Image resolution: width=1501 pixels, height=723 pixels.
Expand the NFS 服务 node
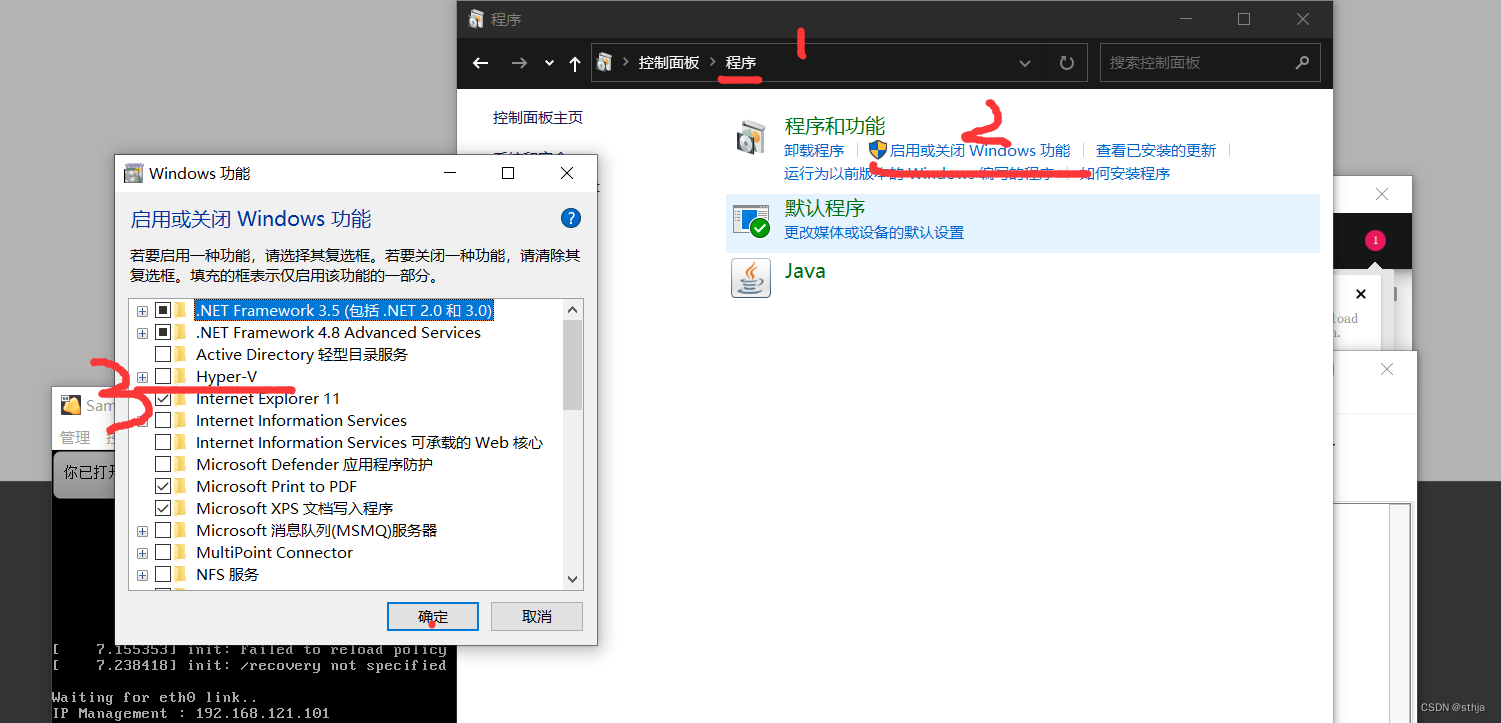(x=142, y=575)
